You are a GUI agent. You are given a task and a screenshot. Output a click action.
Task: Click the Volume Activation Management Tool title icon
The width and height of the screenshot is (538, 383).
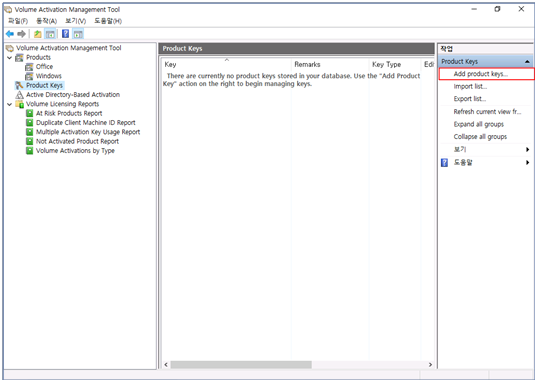click(8, 9)
